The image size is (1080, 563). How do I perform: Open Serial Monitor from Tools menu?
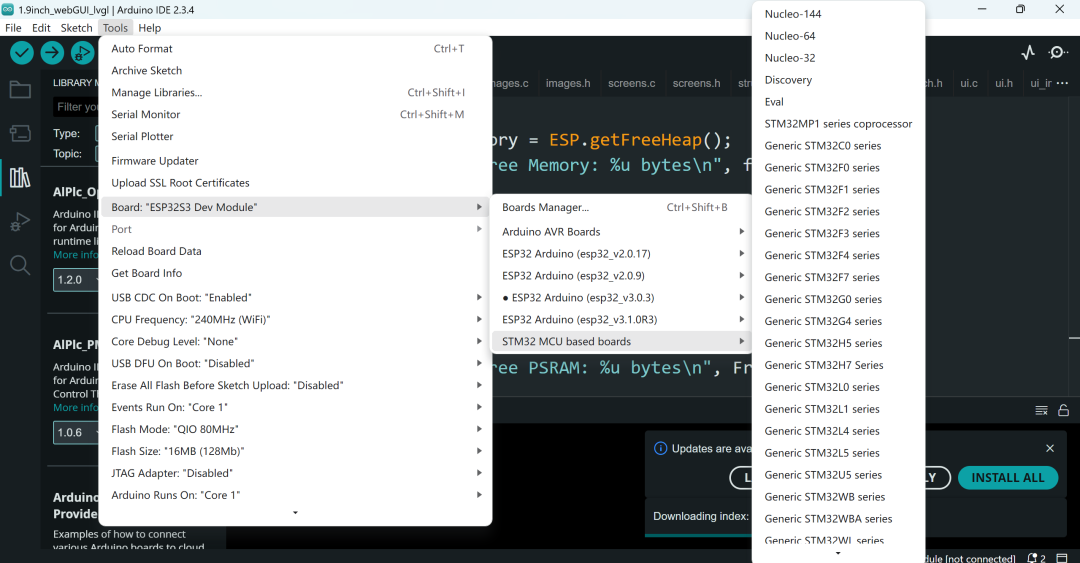[295, 114]
